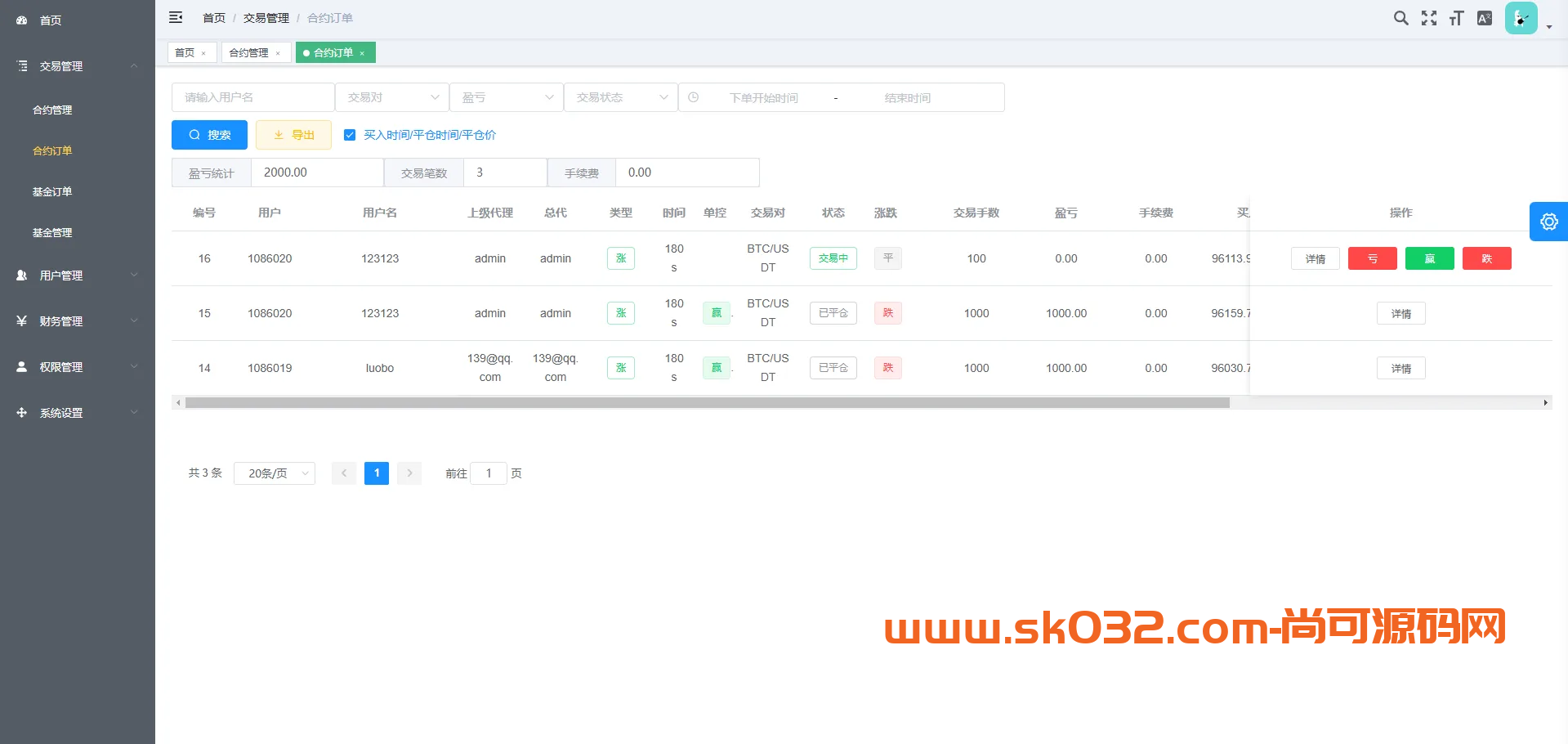Click the font size adjustment icon
The height and width of the screenshot is (744, 1568).
point(1456,17)
